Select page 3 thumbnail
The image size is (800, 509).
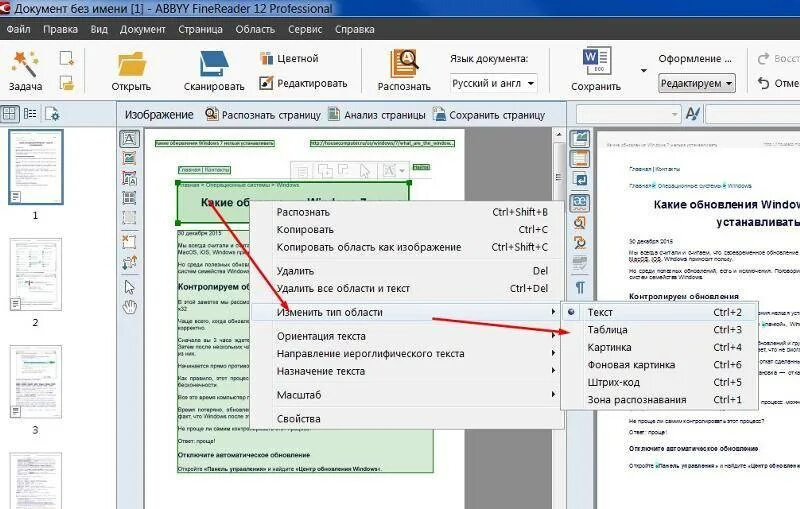coord(35,381)
